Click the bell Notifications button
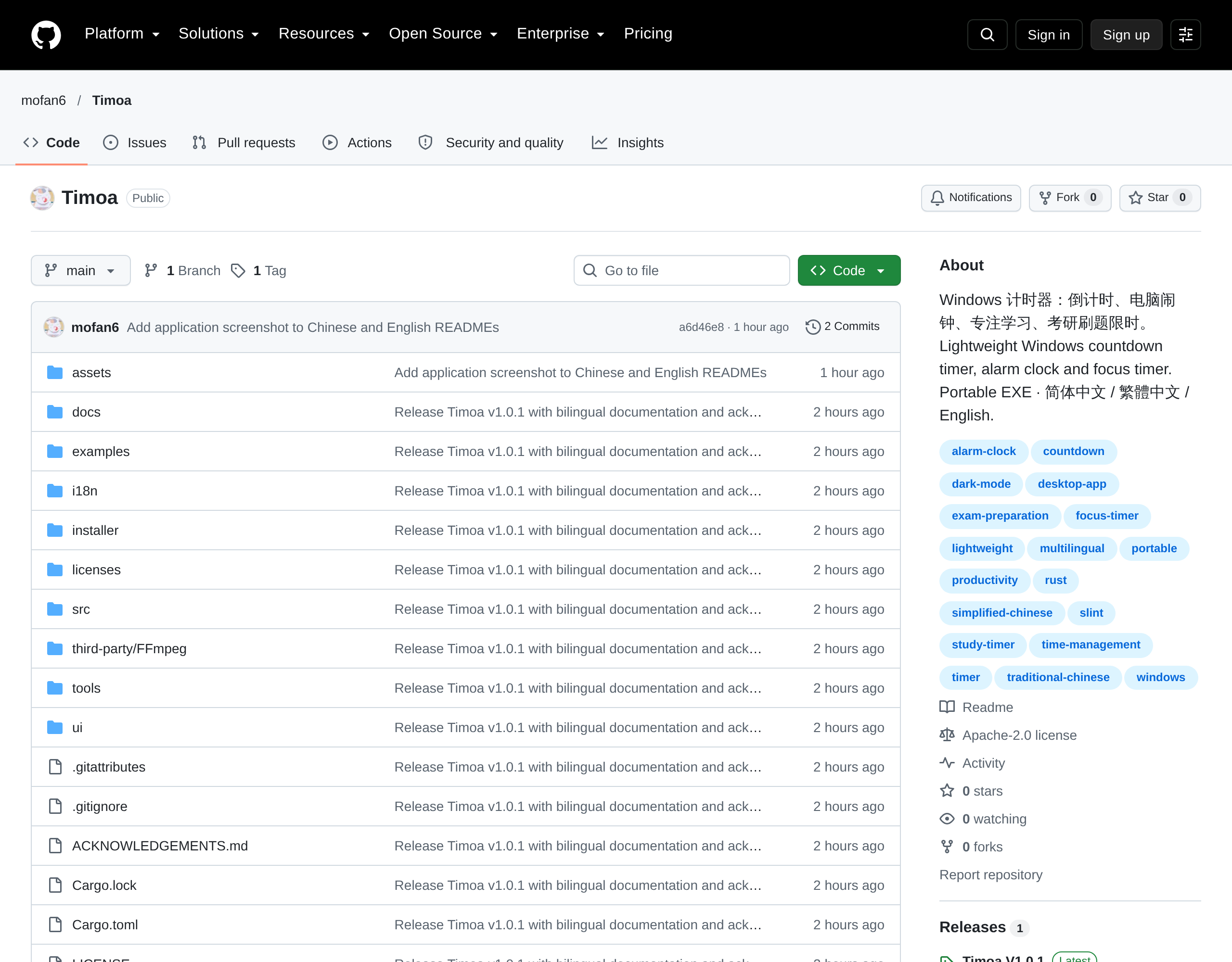1232x962 pixels. pos(971,198)
